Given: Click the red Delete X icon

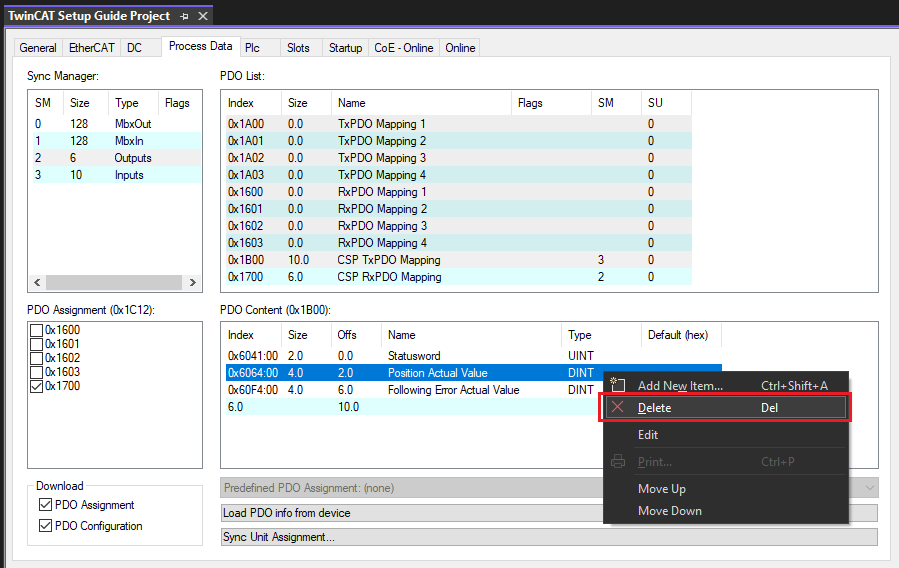Looking at the screenshot, I should (617, 408).
